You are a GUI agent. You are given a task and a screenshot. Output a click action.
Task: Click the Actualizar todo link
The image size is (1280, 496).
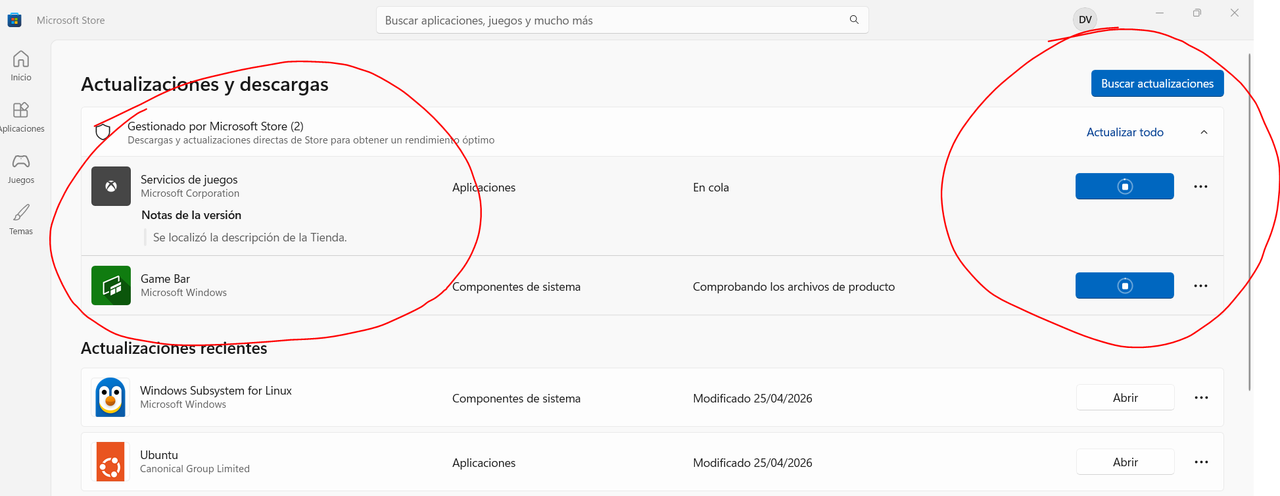1125,132
